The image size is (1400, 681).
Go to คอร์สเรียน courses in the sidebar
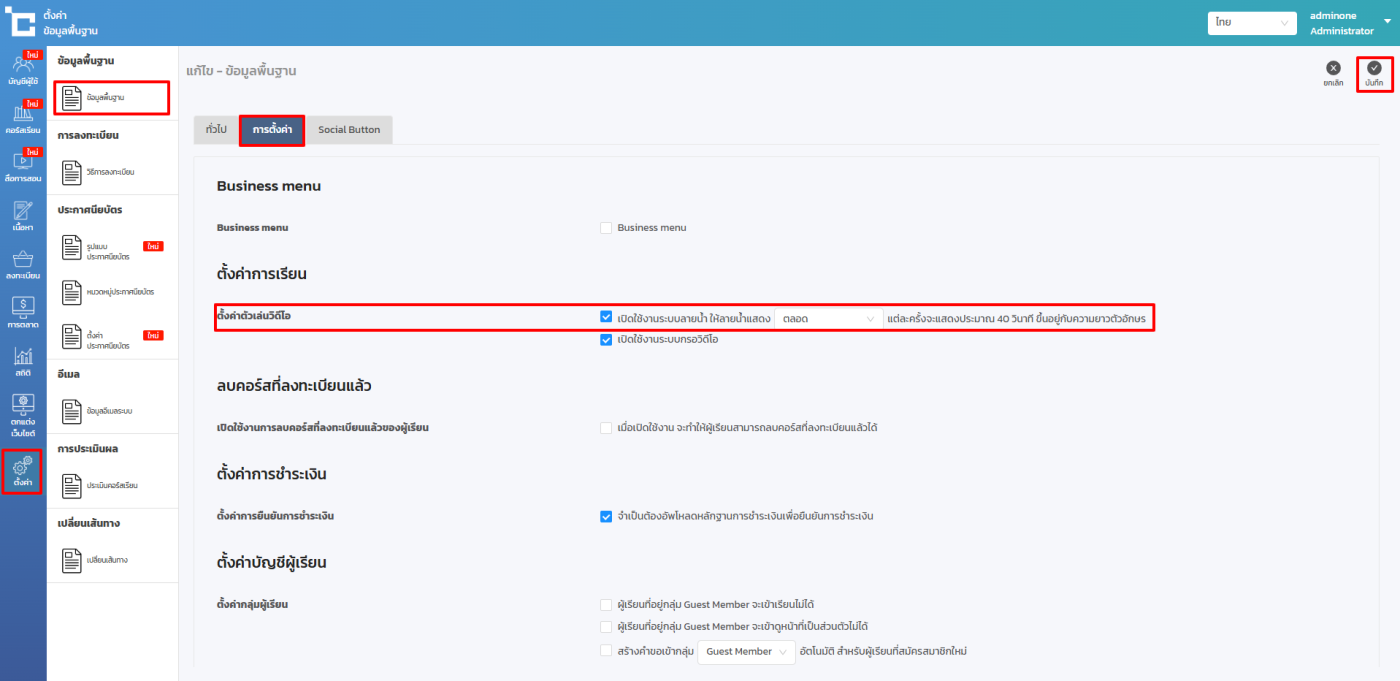22,118
